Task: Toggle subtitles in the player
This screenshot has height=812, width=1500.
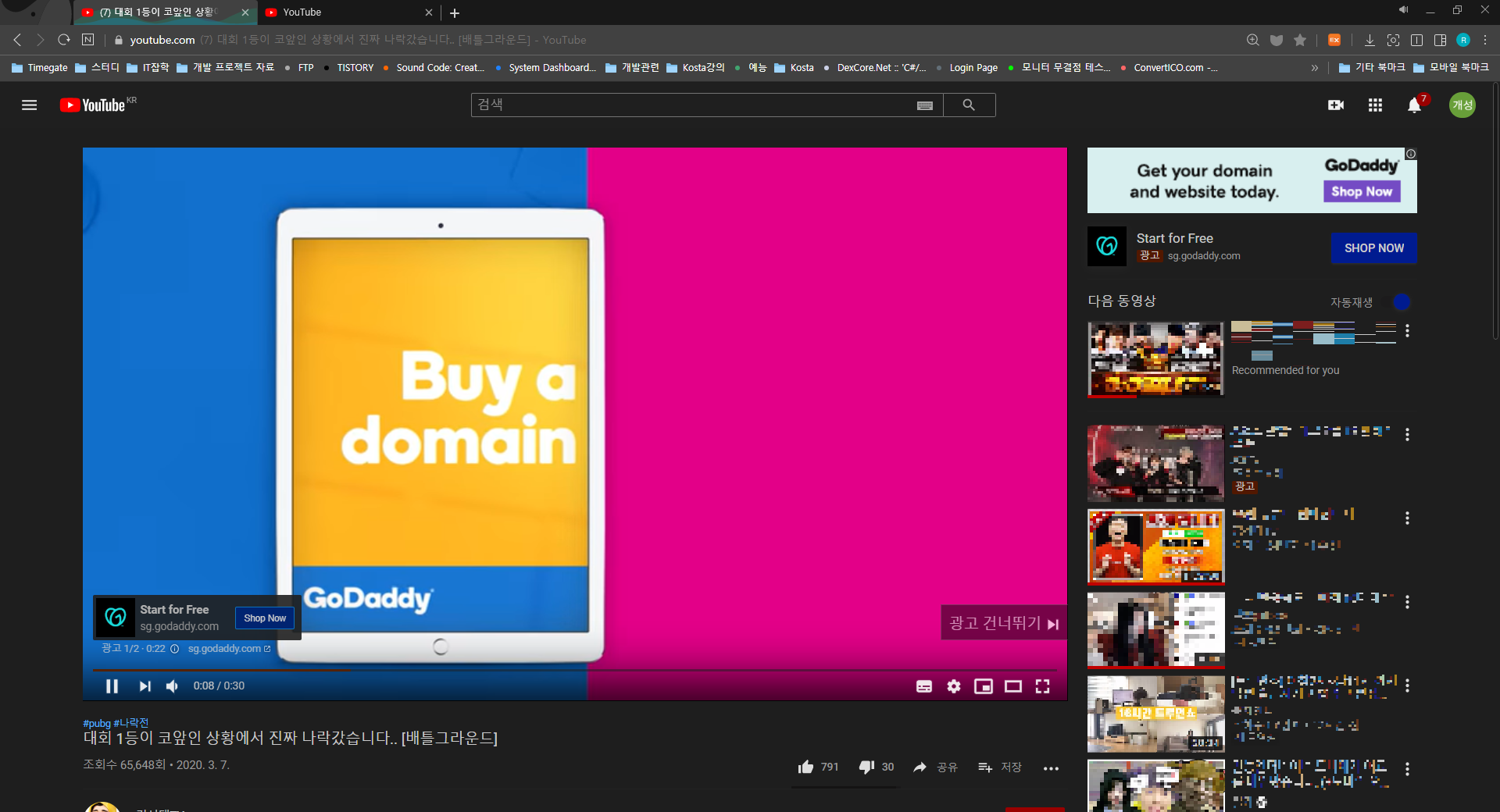Action: pyautogui.click(x=924, y=686)
